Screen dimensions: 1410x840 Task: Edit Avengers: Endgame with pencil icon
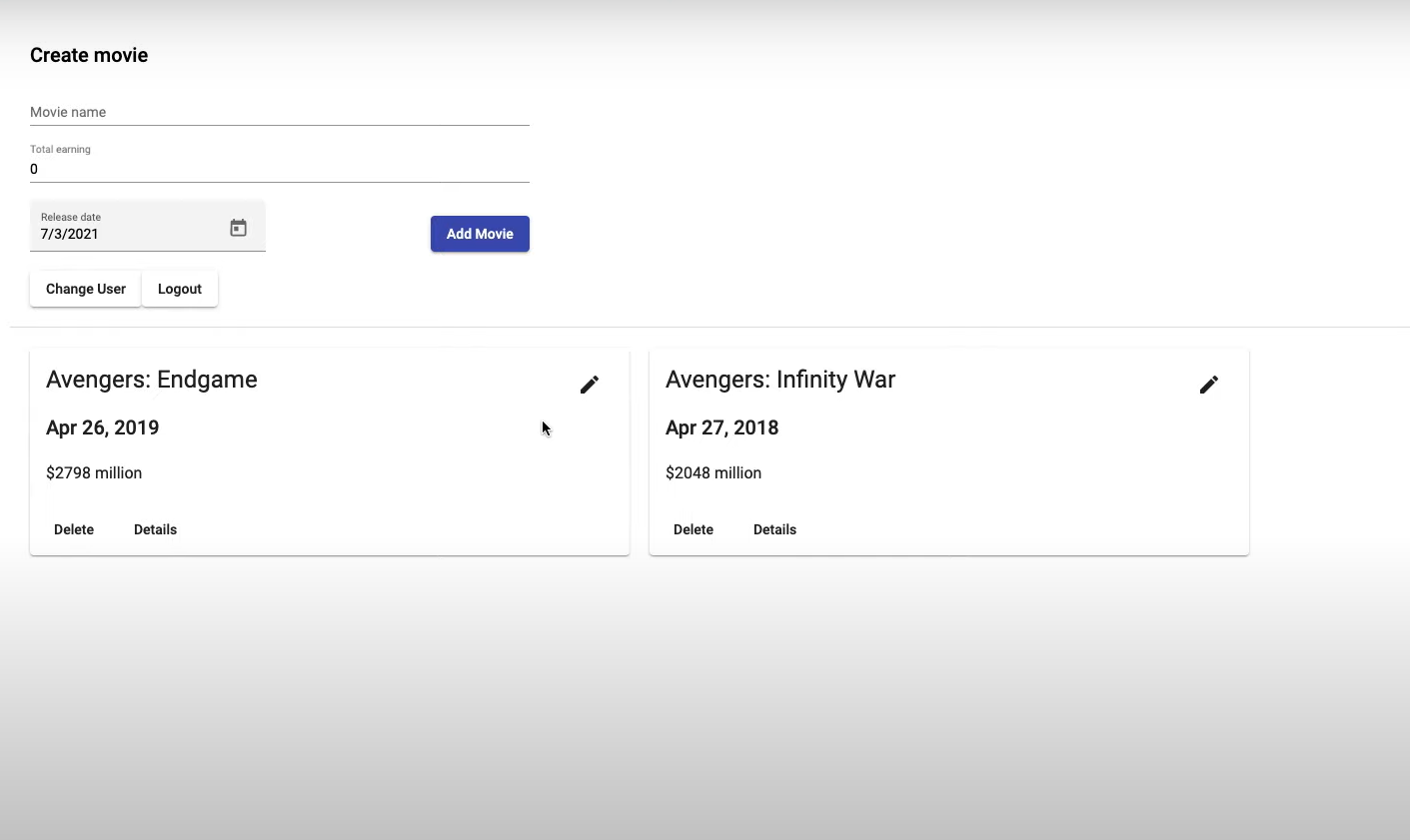pyautogui.click(x=590, y=385)
